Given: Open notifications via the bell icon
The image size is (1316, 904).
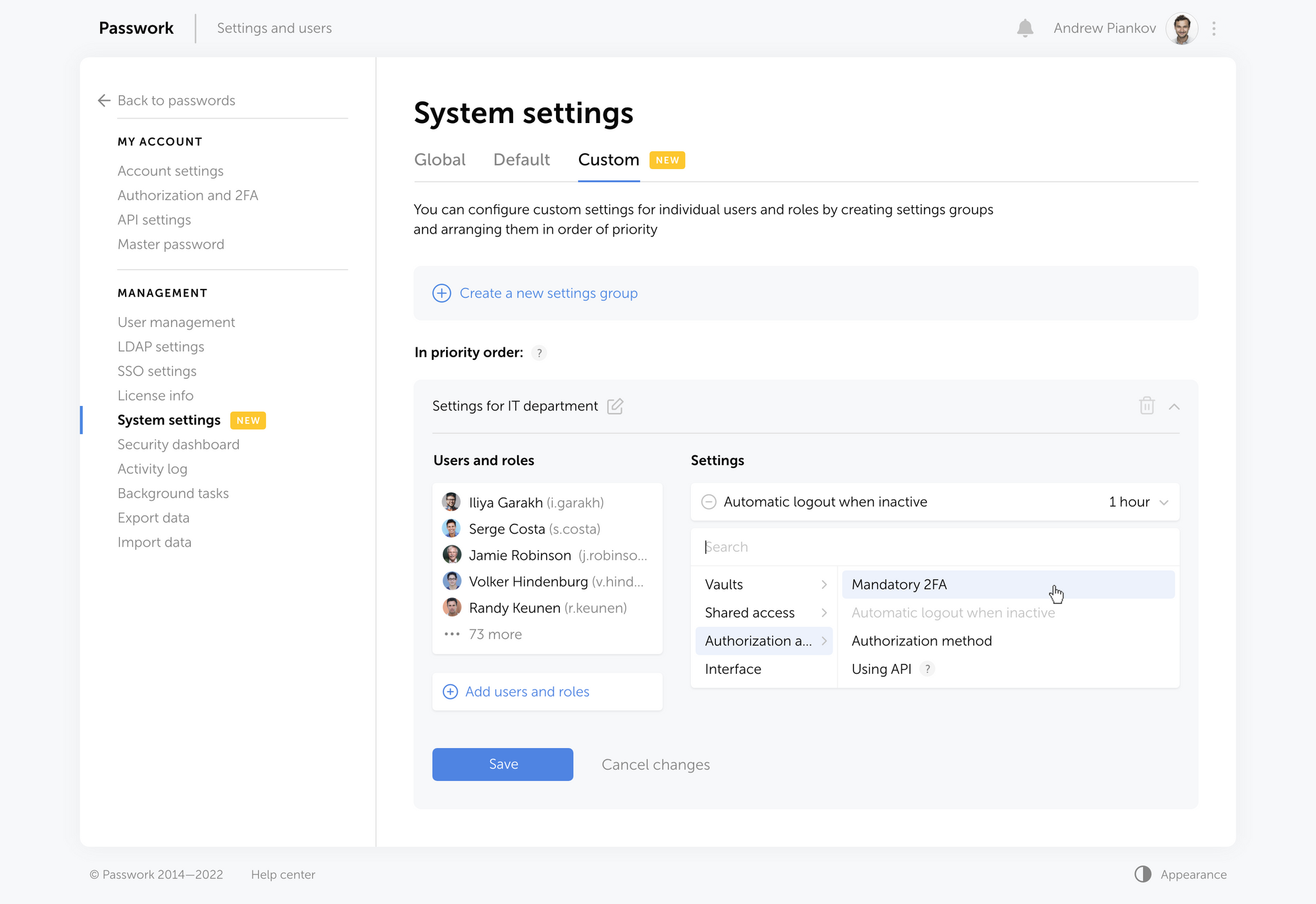Looking at the screenshot, I should pos(1026,28).
